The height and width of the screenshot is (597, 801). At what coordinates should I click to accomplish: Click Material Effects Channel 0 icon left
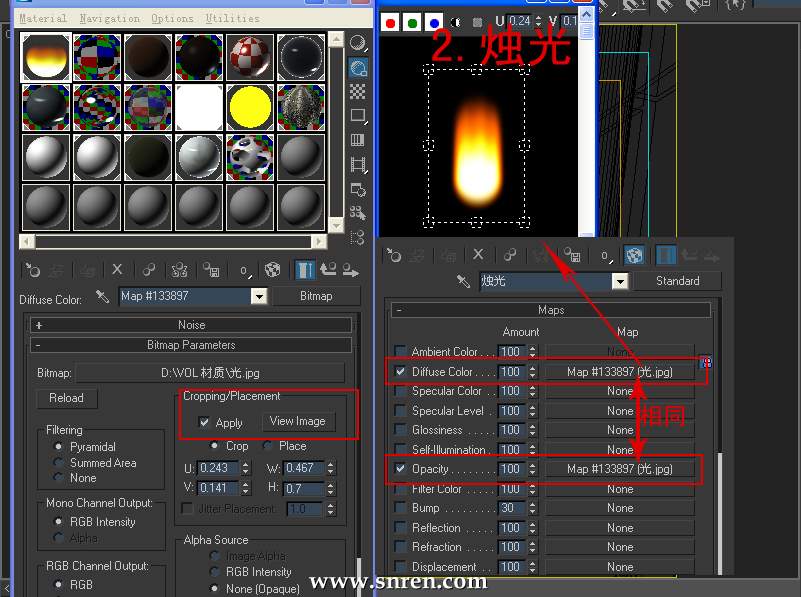coord(245,271)
